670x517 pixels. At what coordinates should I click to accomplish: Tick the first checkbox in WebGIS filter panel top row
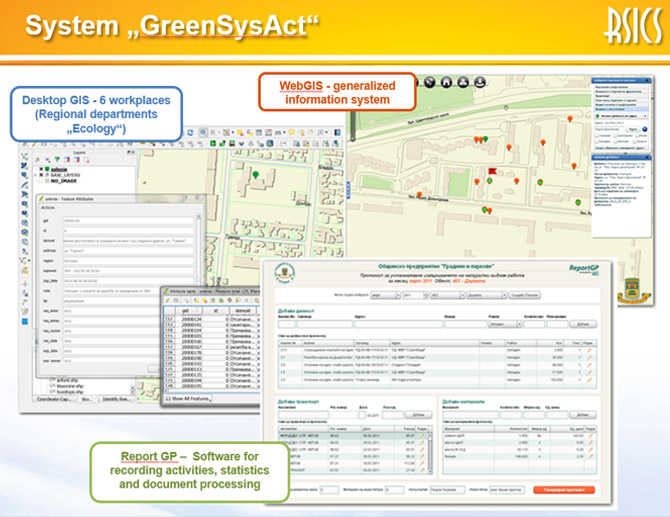(x=598, y=136)
